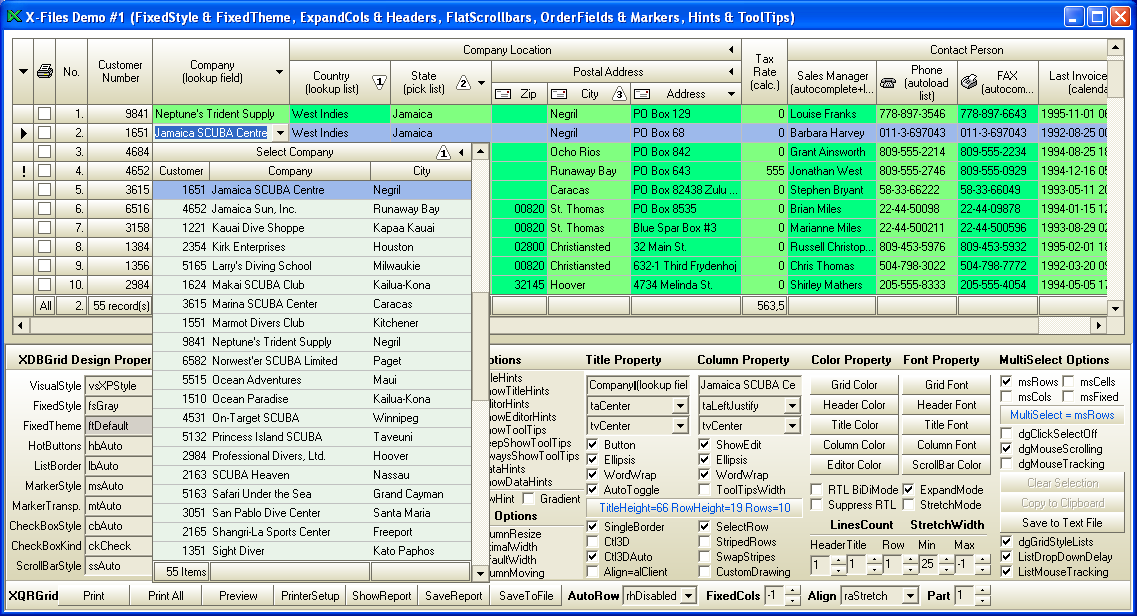
Task: Click the Save to Text File button
Action: point(1062,522)
